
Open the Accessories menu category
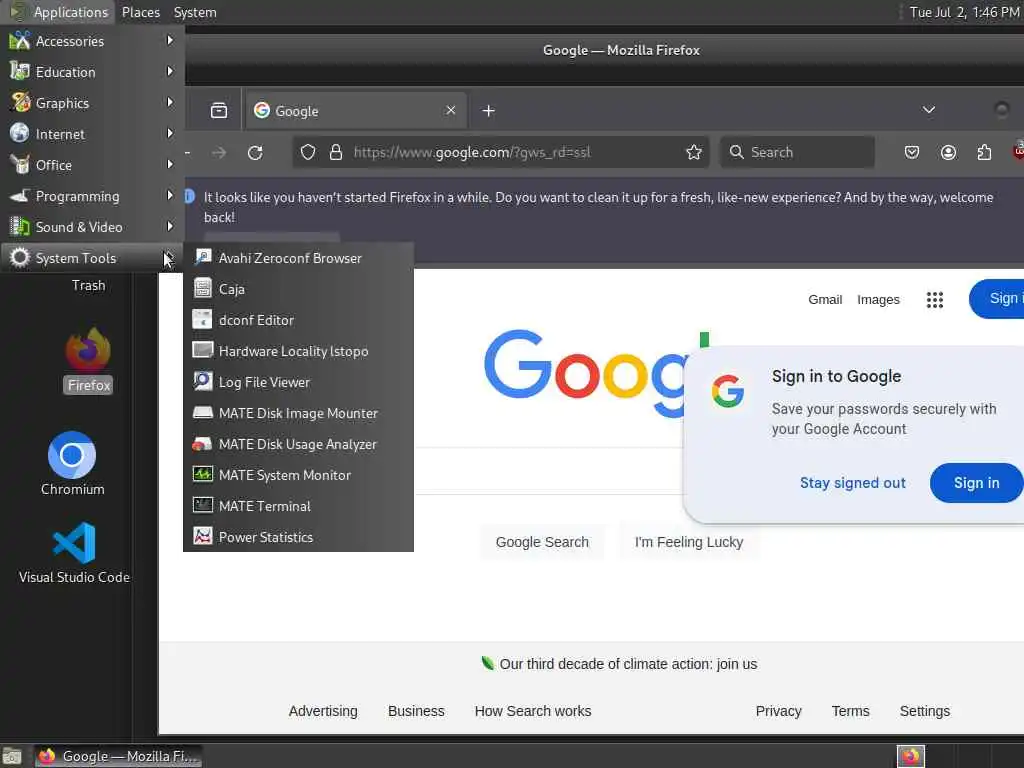tap(91, 40)
